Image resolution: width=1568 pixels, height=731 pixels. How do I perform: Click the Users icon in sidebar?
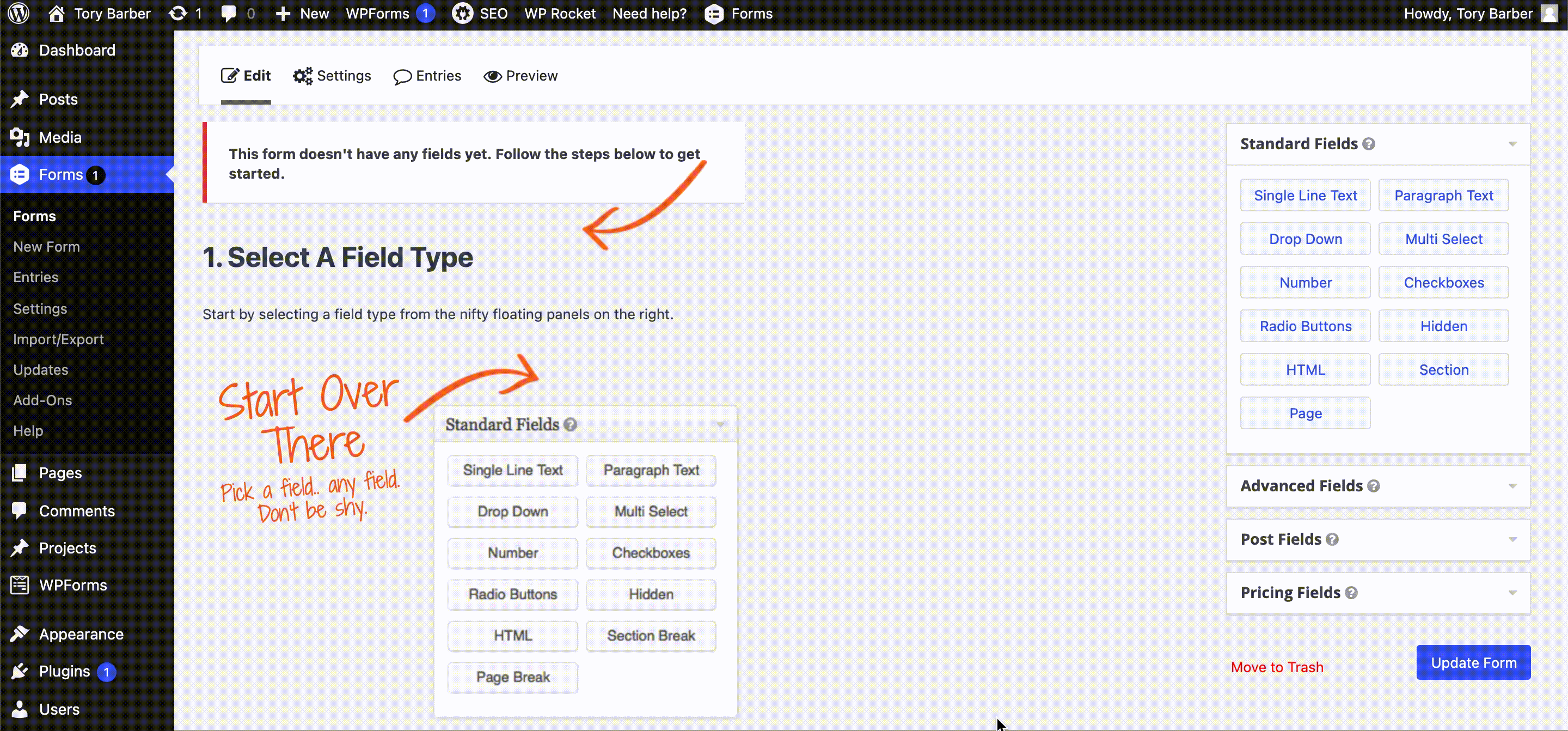point(20,709)
